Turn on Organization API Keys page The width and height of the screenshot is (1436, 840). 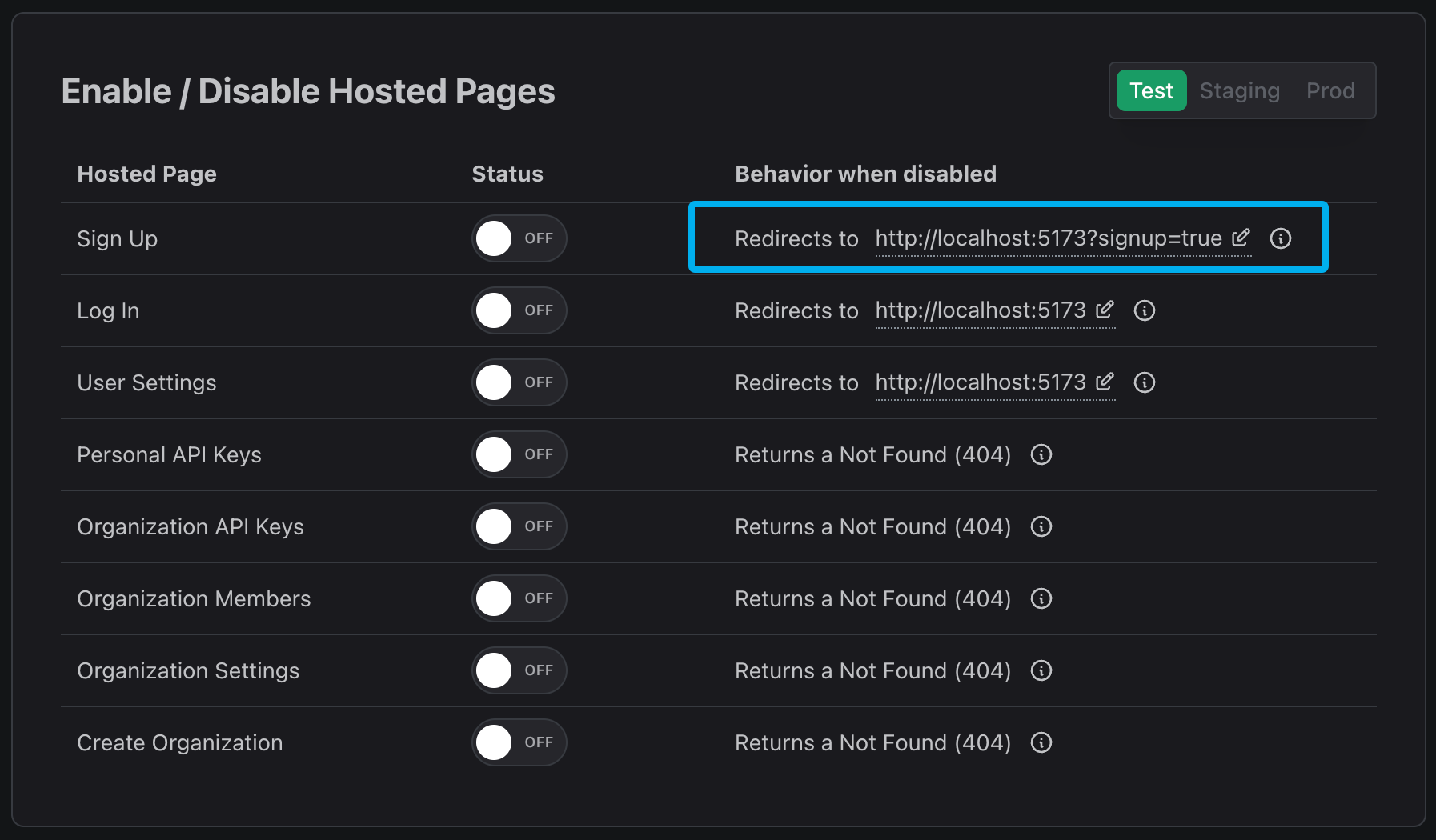pos(519,526)
